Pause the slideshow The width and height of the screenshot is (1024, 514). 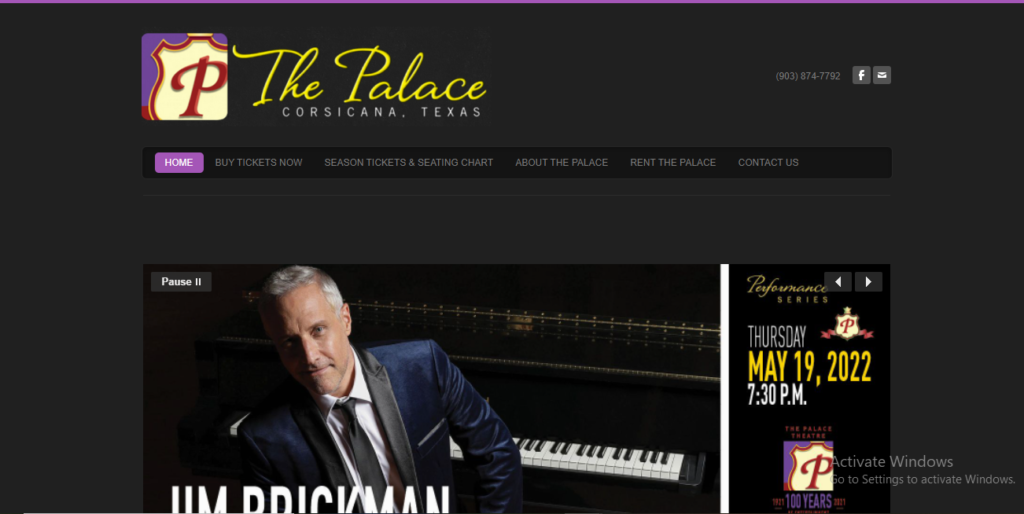click(x=181, y=281)
